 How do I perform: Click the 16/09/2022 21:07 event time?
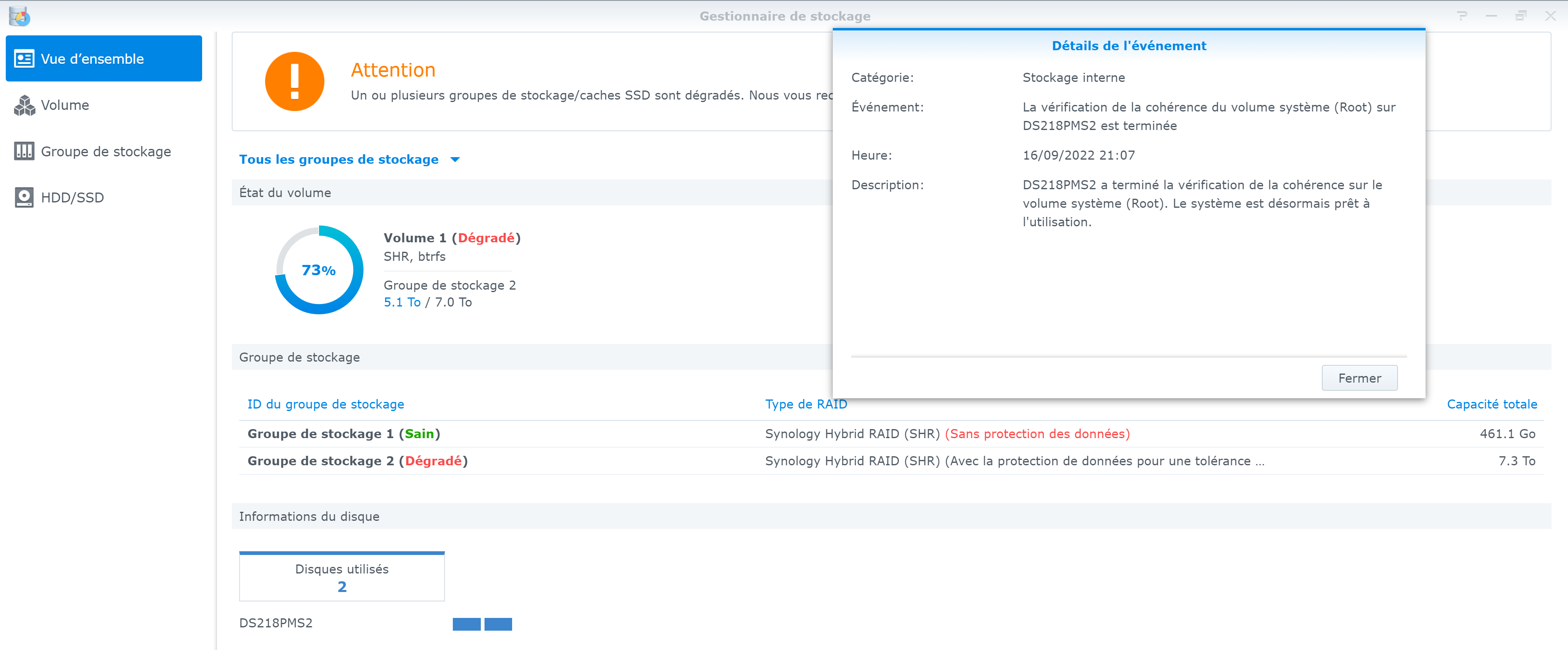tap(1079, 156)
